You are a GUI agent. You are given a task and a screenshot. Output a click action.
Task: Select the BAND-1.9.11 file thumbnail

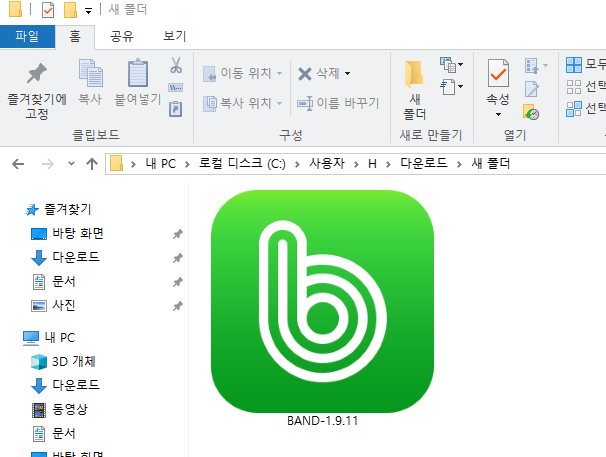pos(322,301)
